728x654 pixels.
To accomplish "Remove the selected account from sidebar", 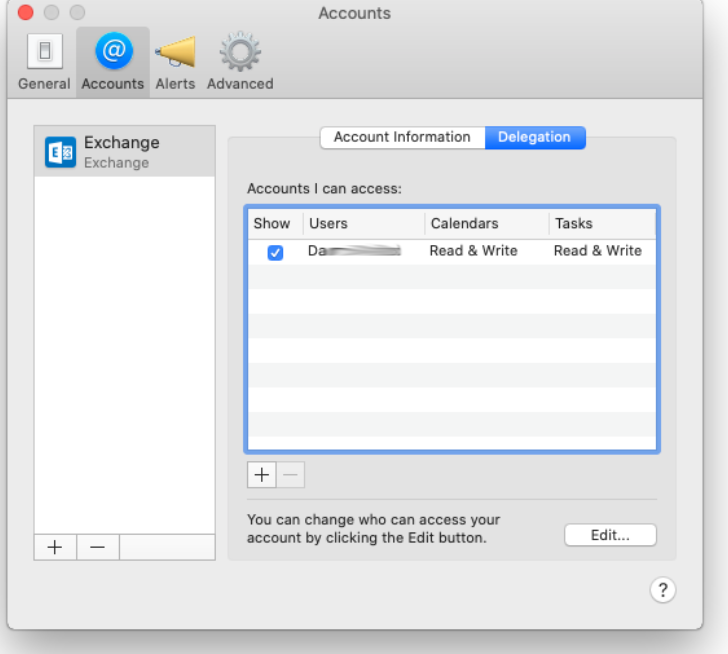I will (x=98, y=547).
